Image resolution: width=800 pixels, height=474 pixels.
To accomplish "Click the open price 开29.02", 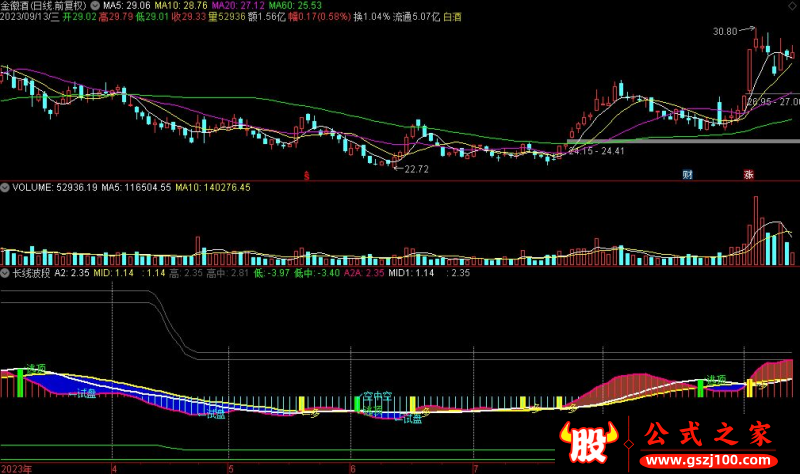I will [x=80, y=17].
